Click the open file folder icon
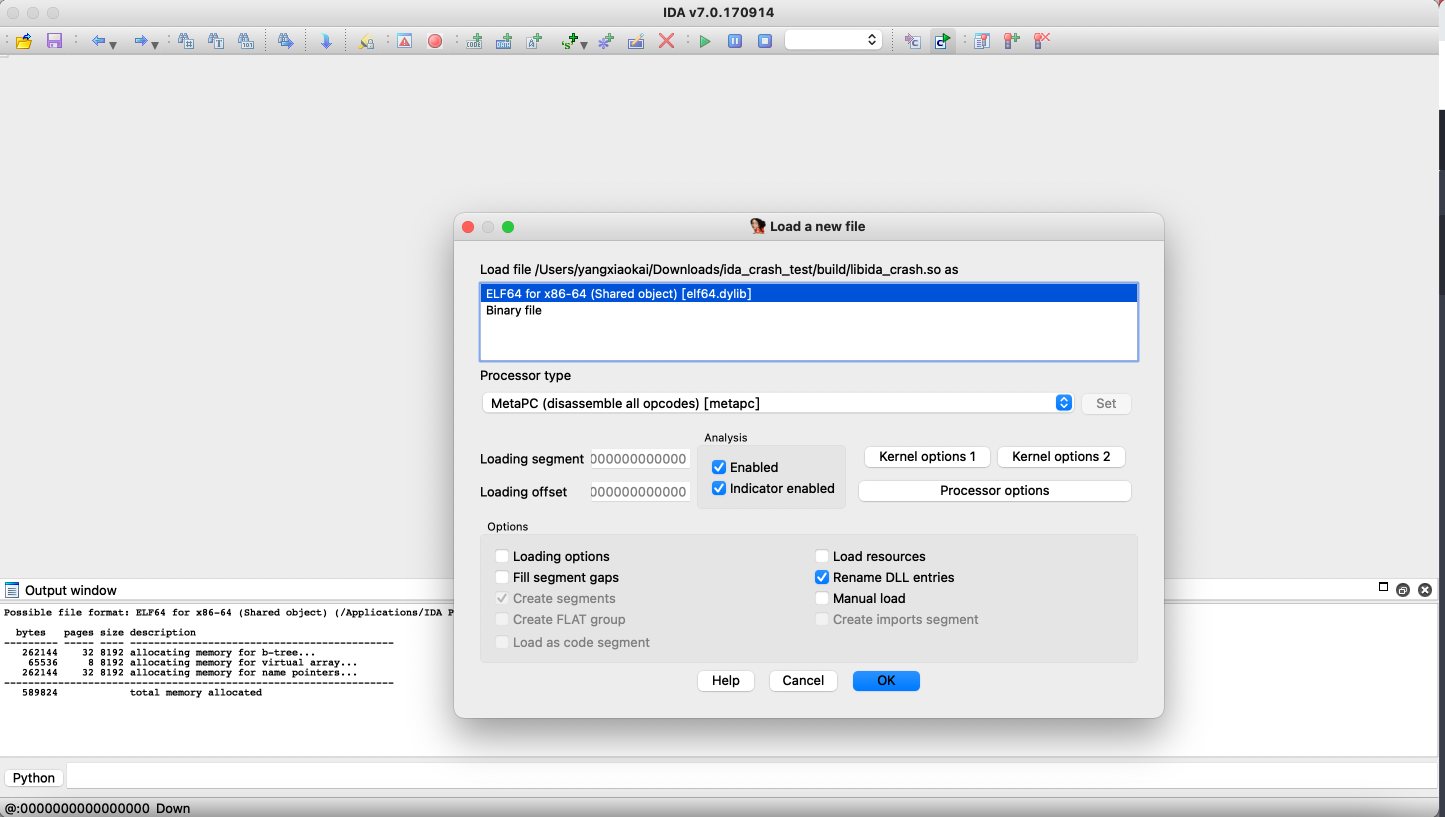Image resolution: width=1445 pixels, height=817 pixels. [24, 41]
